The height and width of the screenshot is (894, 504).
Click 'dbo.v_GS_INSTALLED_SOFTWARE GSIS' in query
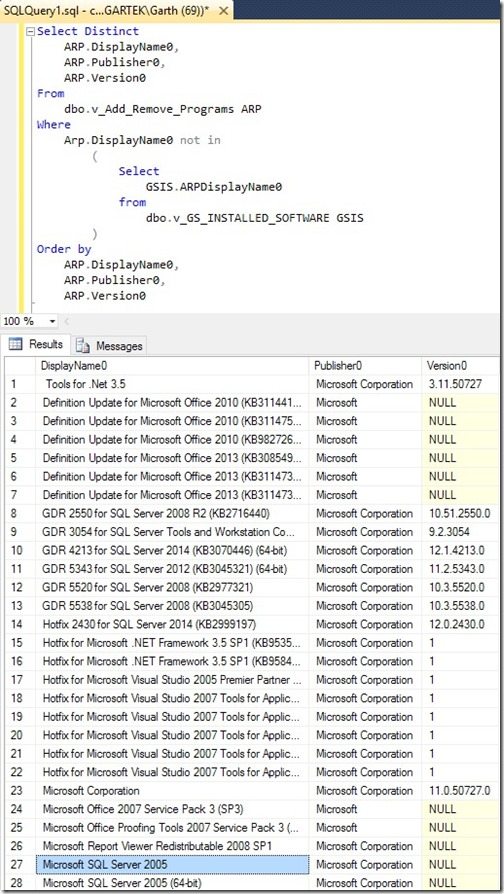pos(254,218)
